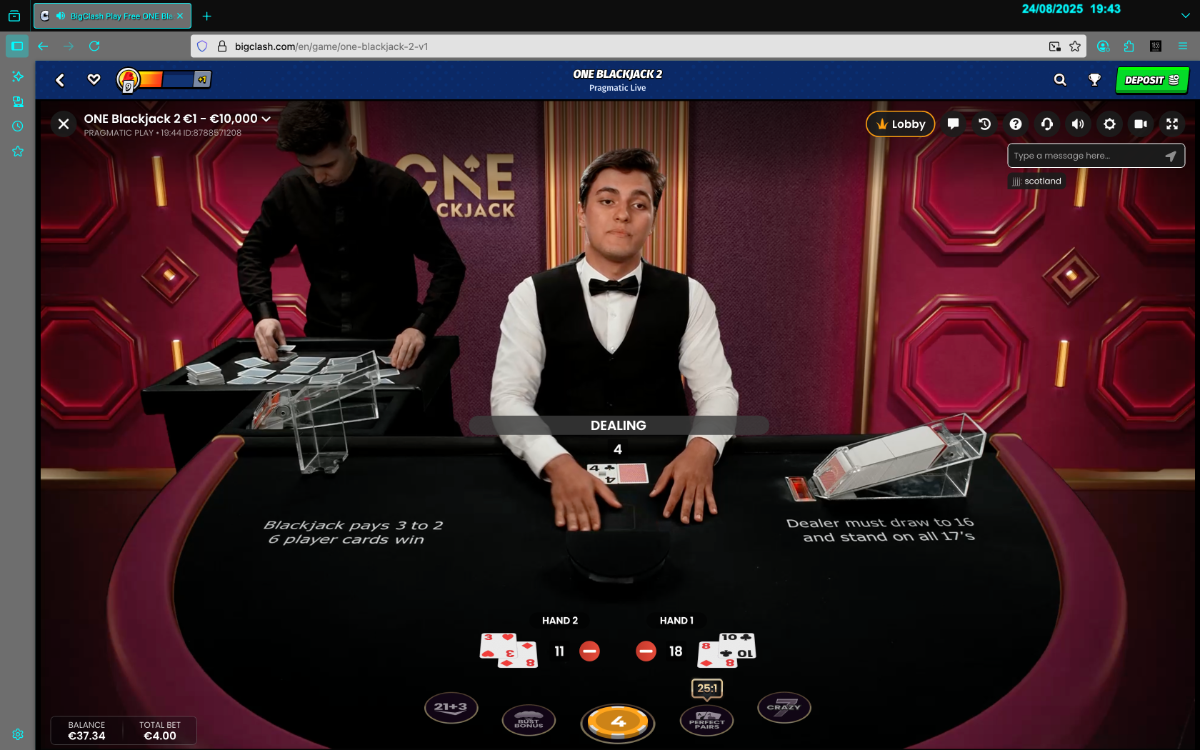This screenshot has height=750, width=1200.
Task: Select the Perfect Pairs side bet
Action: 707,720
